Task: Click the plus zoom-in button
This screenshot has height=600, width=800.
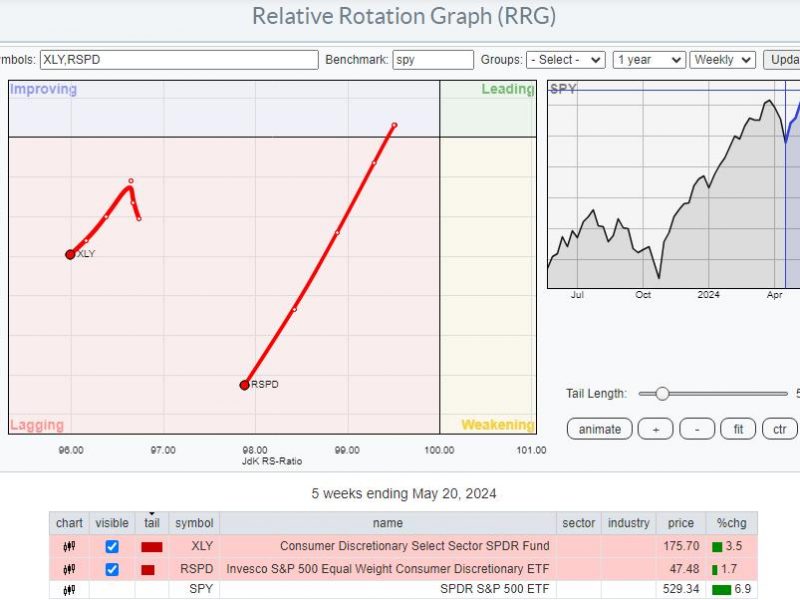Action: [x=656, y=429]
